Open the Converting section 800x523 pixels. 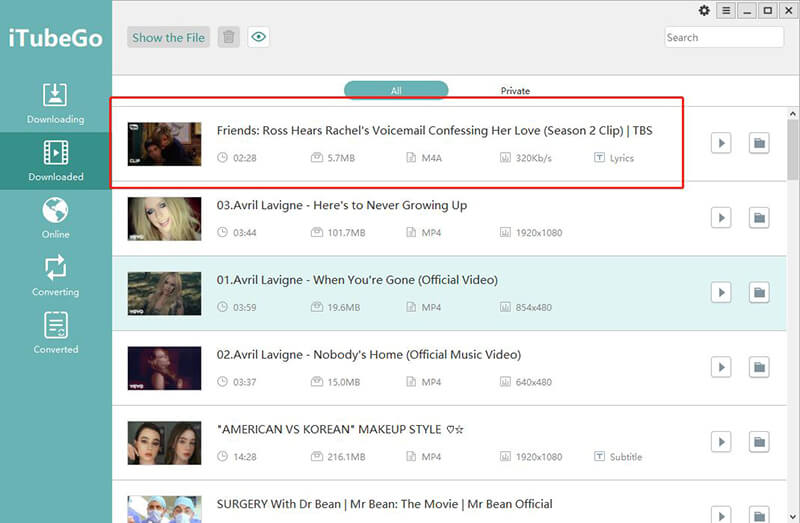[x=56, y=276]
